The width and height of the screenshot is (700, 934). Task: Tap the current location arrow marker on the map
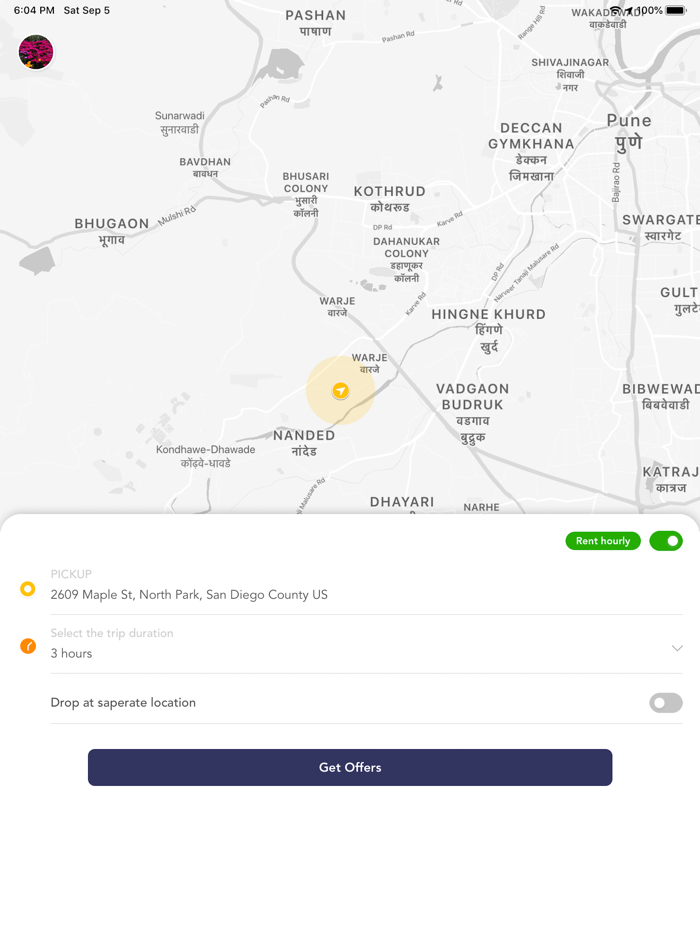340,391
